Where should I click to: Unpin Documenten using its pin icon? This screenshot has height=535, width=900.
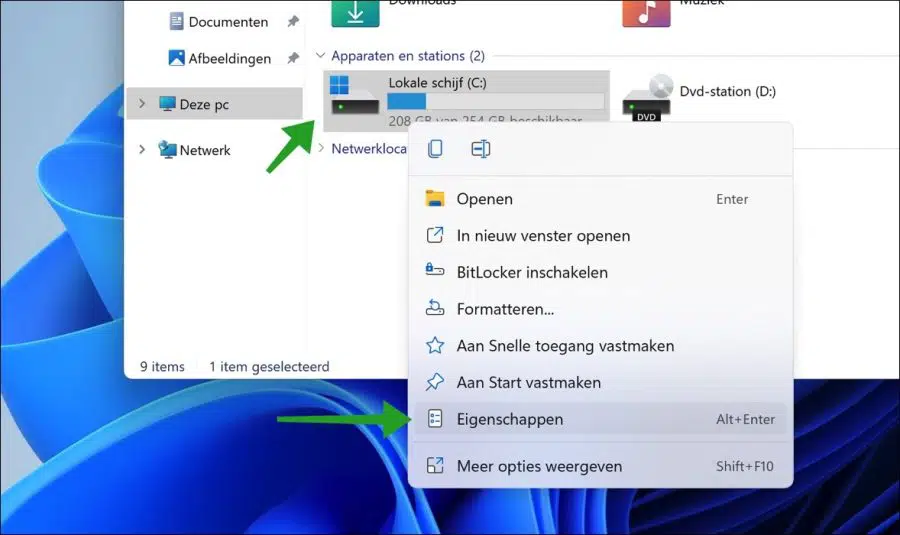click(293, 22)
